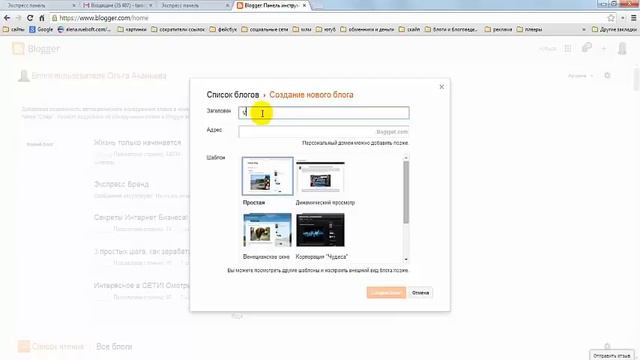Viewport: 640px width, 360px height.
Task: Open the alena.ruelsoft.com bookmark
Action: pos(84,29)
